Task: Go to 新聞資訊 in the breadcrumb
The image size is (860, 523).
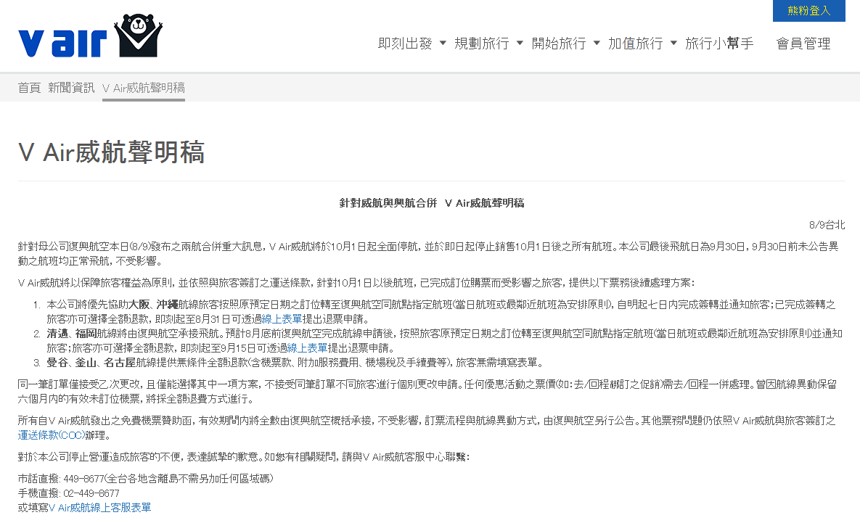Action: 71,88
